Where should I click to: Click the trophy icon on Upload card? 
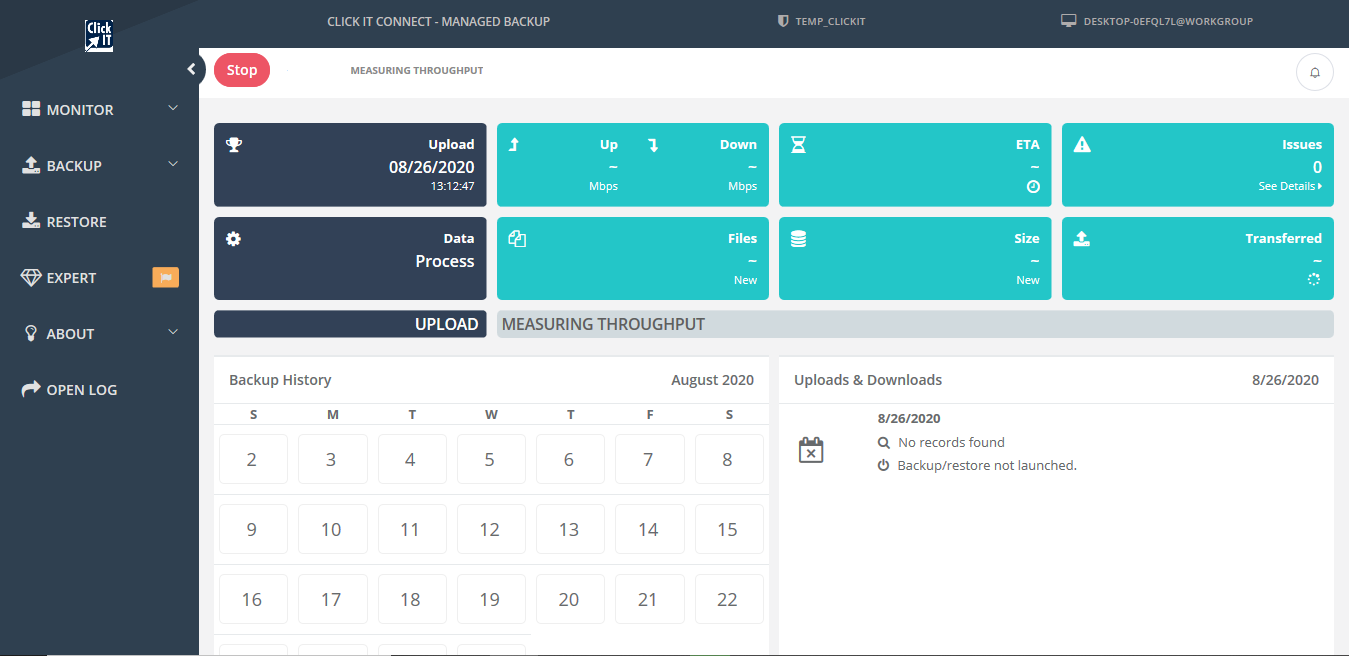234,145
